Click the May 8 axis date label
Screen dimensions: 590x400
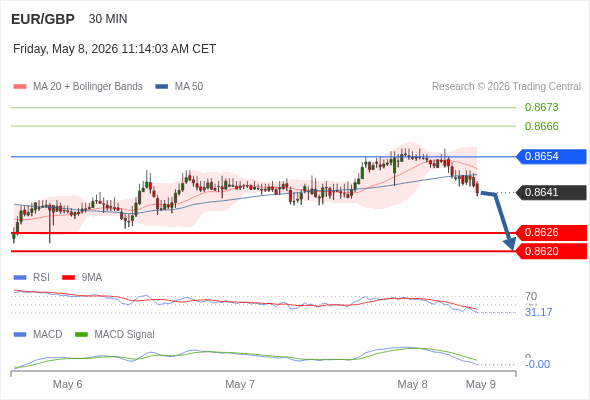tap(412, 384)
